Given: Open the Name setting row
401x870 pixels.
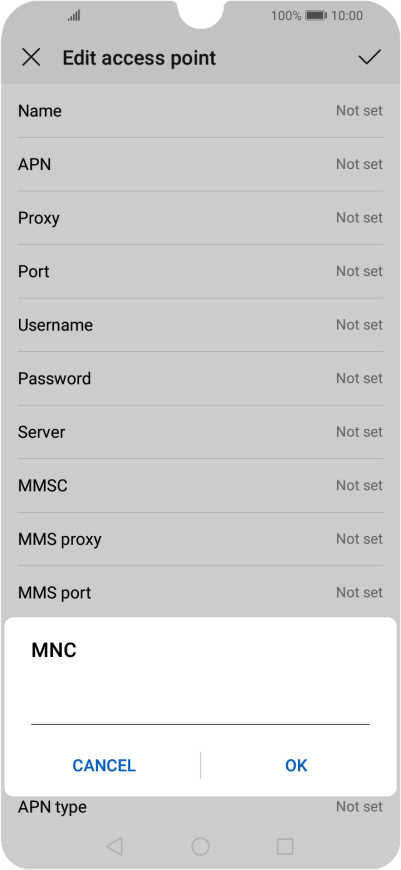Looking at the screenshot, I should [x=200, y=111].
